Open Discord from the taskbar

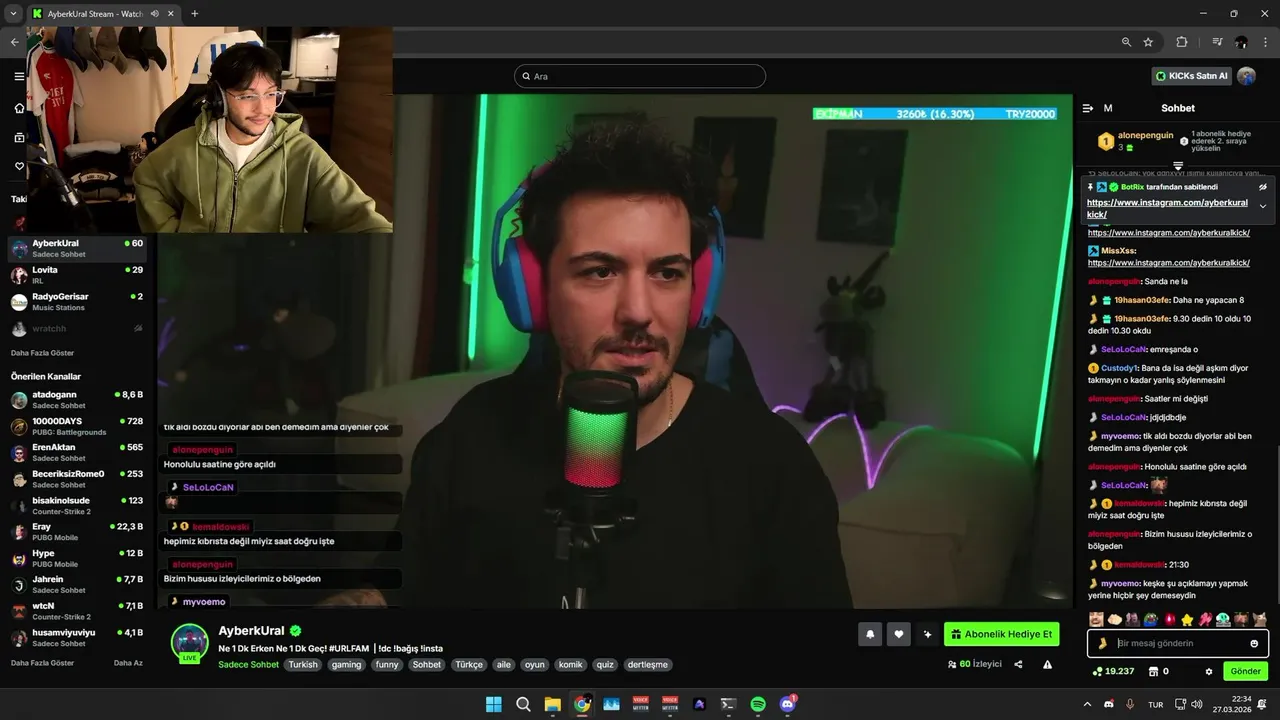(x=787, y=704)
